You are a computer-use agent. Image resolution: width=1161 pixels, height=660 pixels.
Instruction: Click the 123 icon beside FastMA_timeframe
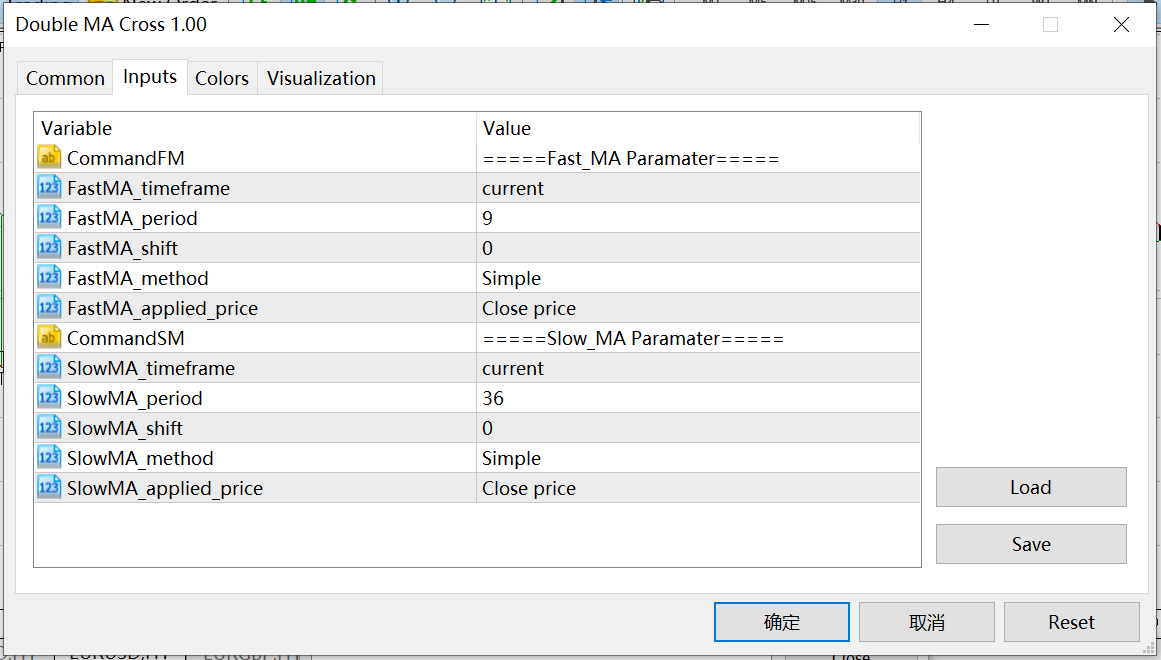pos(48,187)
